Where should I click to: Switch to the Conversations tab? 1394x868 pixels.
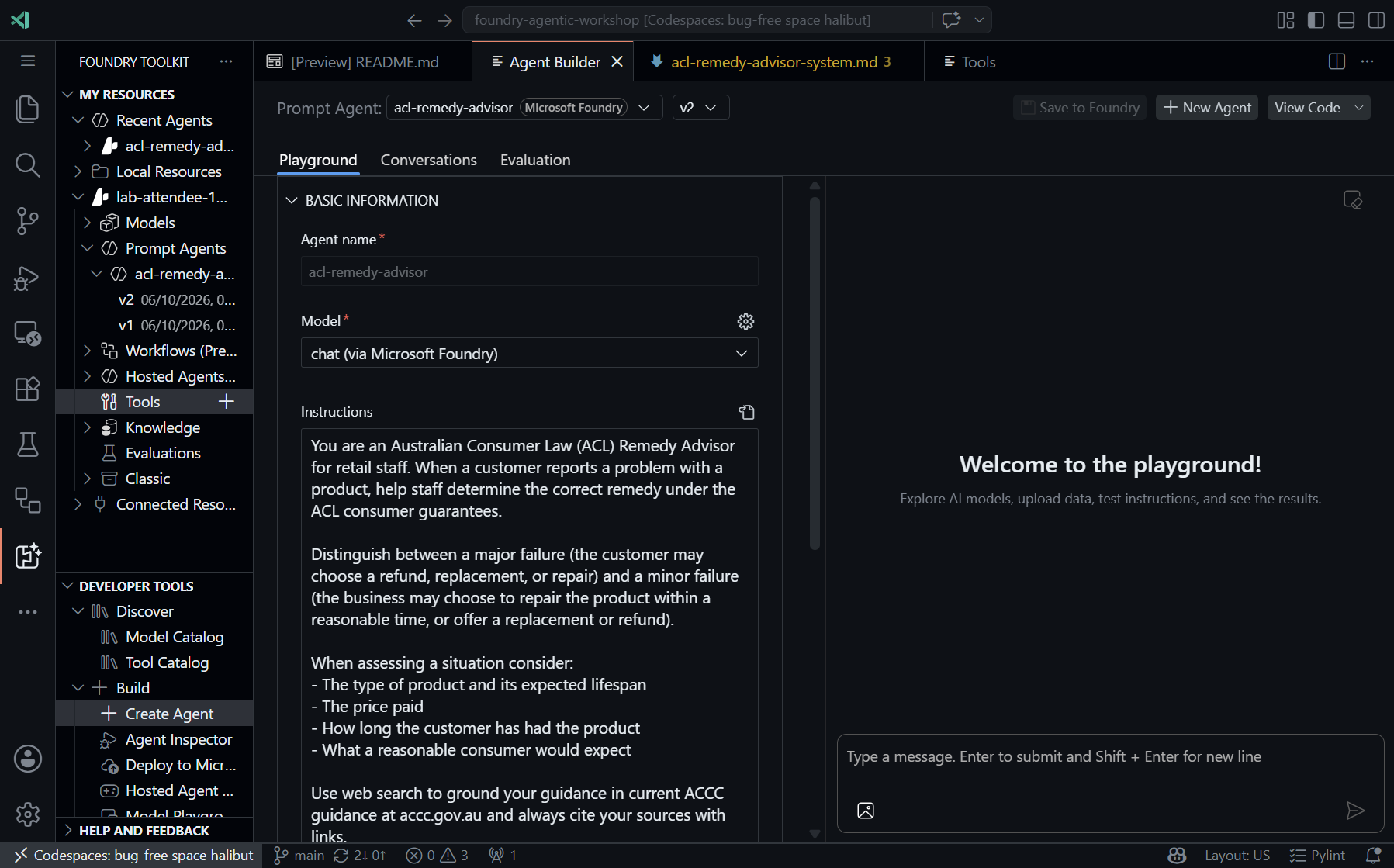428,160
